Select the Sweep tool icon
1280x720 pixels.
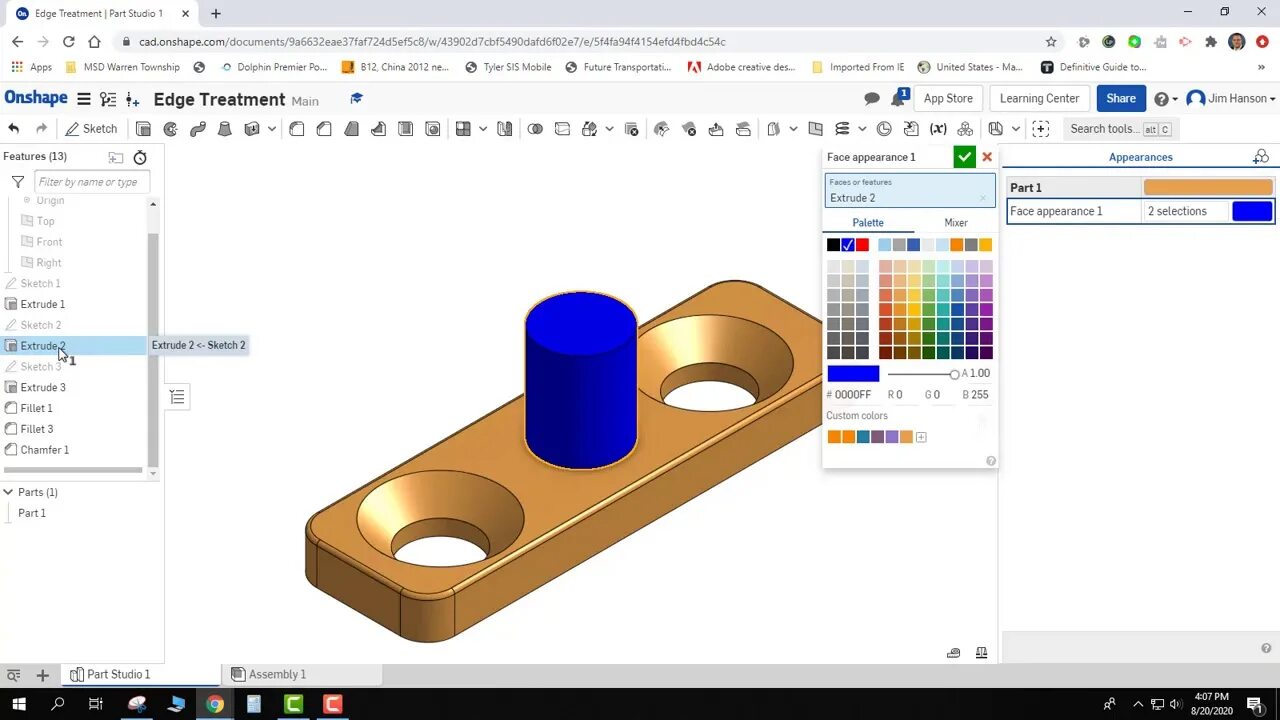(x=198, y=129)
